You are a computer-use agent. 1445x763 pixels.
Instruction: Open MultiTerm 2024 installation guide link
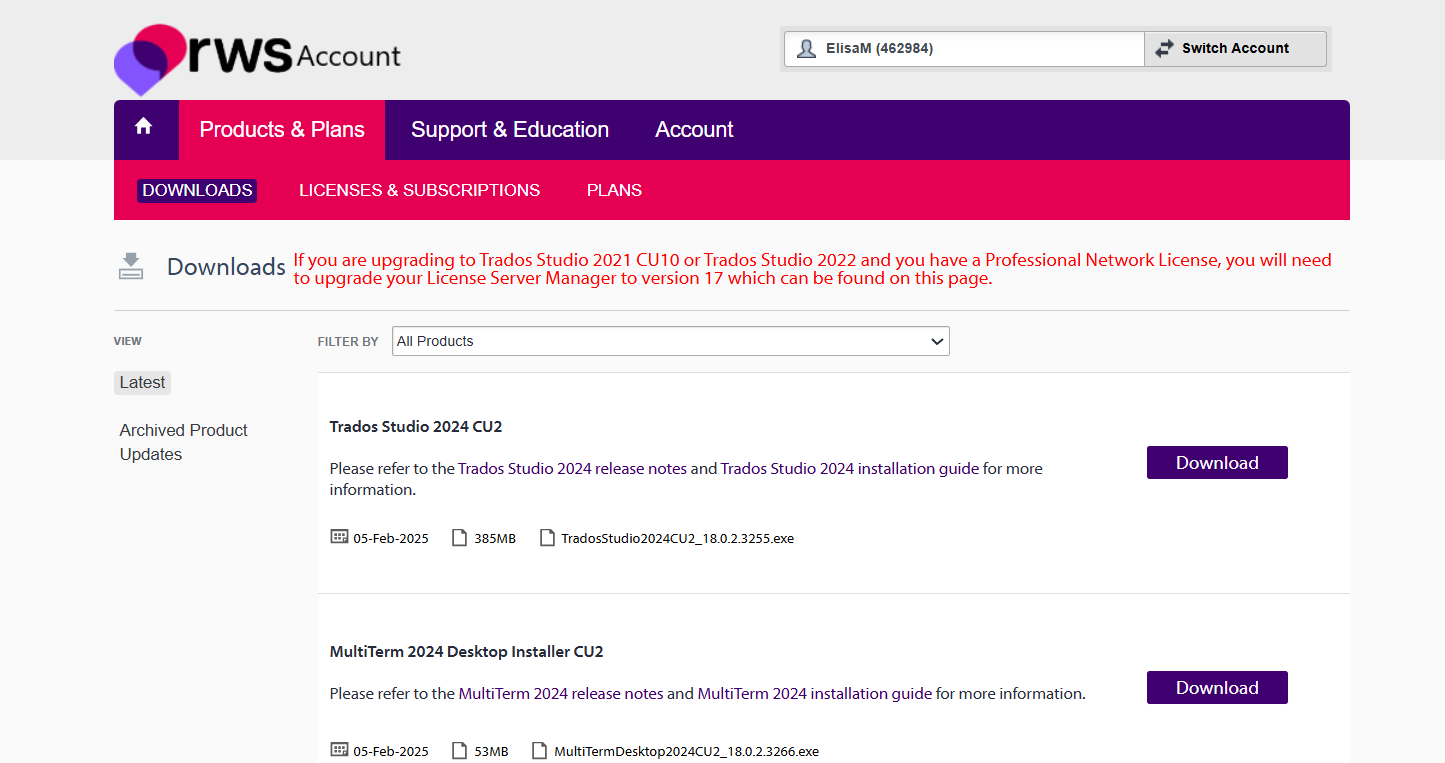(x=814, y=693)
